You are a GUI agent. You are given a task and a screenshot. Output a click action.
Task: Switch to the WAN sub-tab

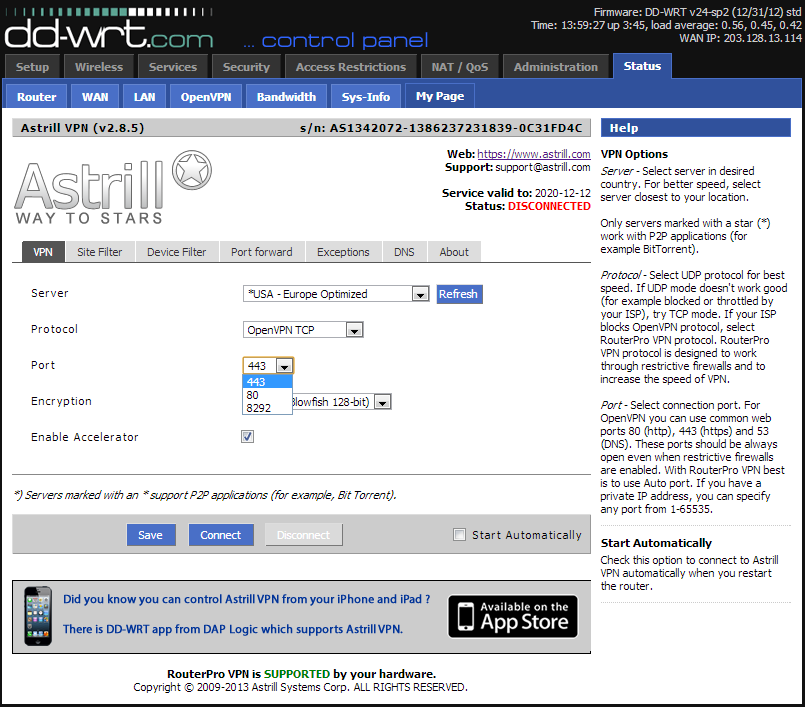pos(95,97)
